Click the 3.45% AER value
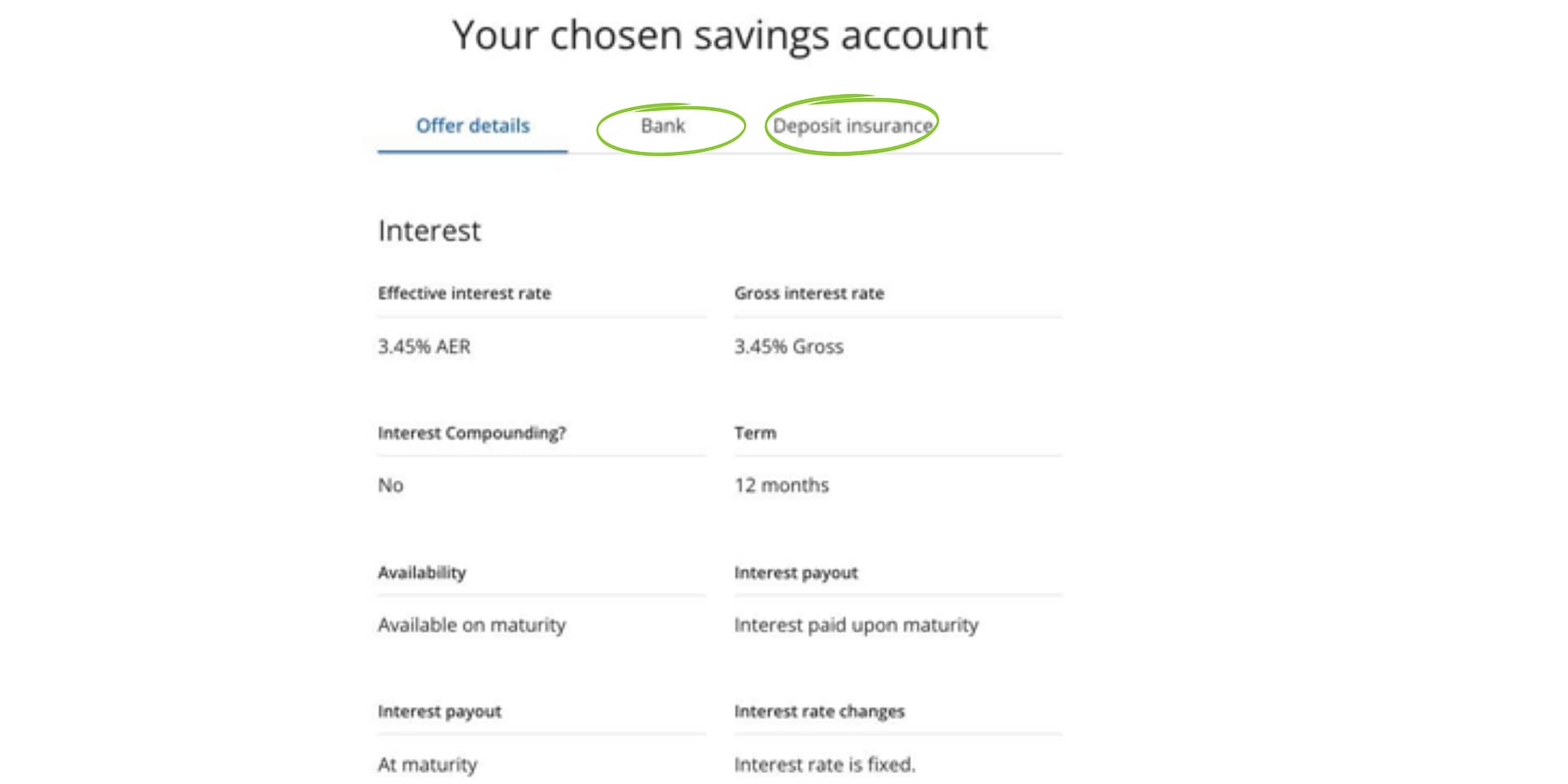The height and width of the screenshot is (784, 1568). 423,346
